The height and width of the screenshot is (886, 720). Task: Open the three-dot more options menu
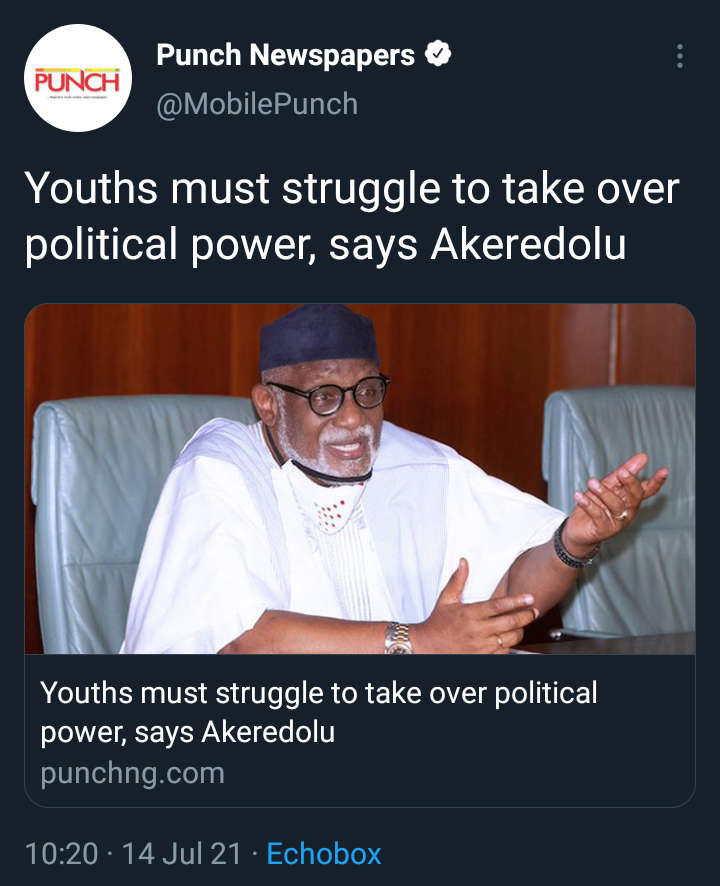[679, 56]
